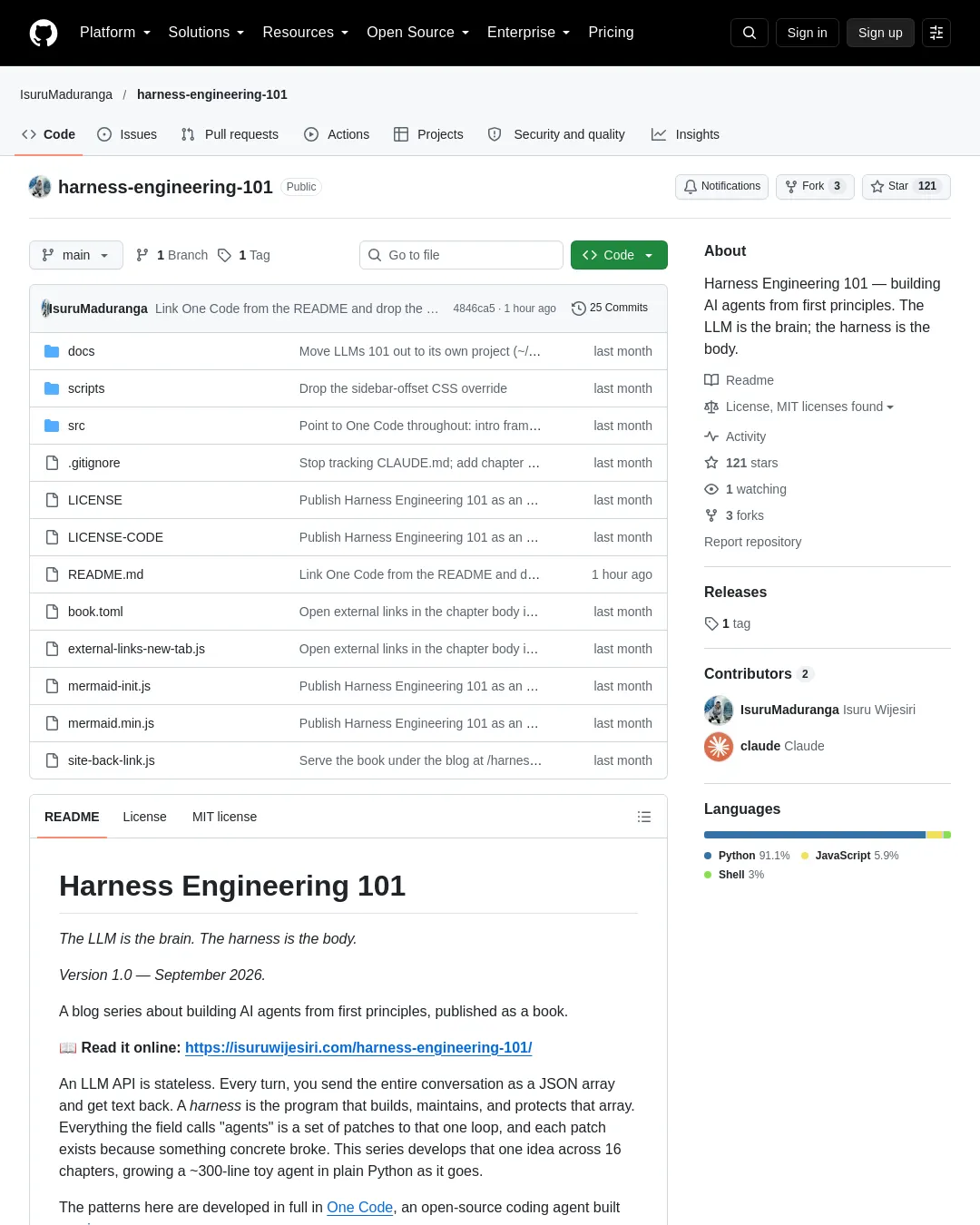Expand the Solutions menu

pos(206,33)
